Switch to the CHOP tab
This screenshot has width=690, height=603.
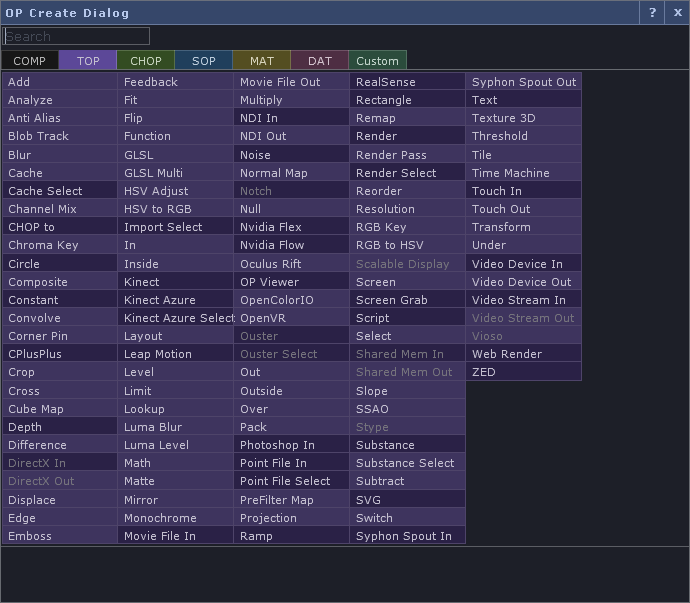point(146,61)
